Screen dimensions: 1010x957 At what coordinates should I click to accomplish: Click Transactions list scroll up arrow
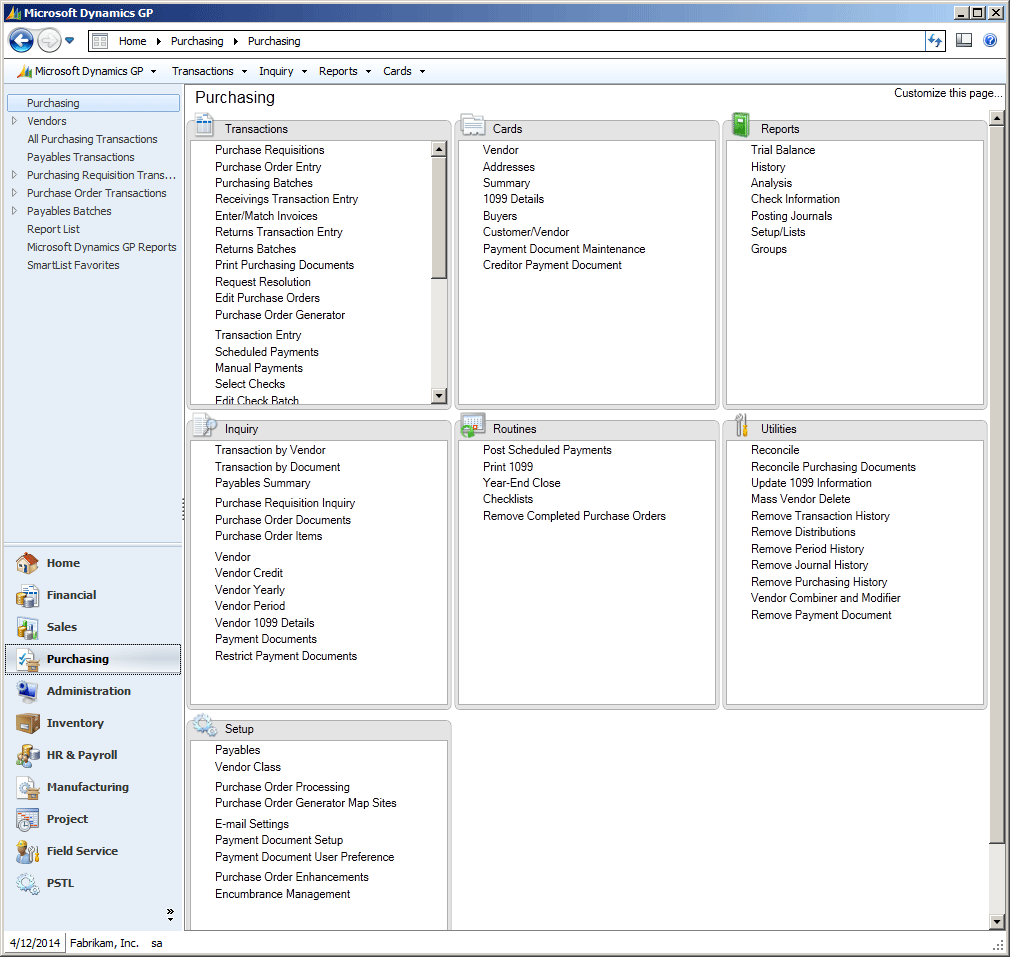[439, 149]
